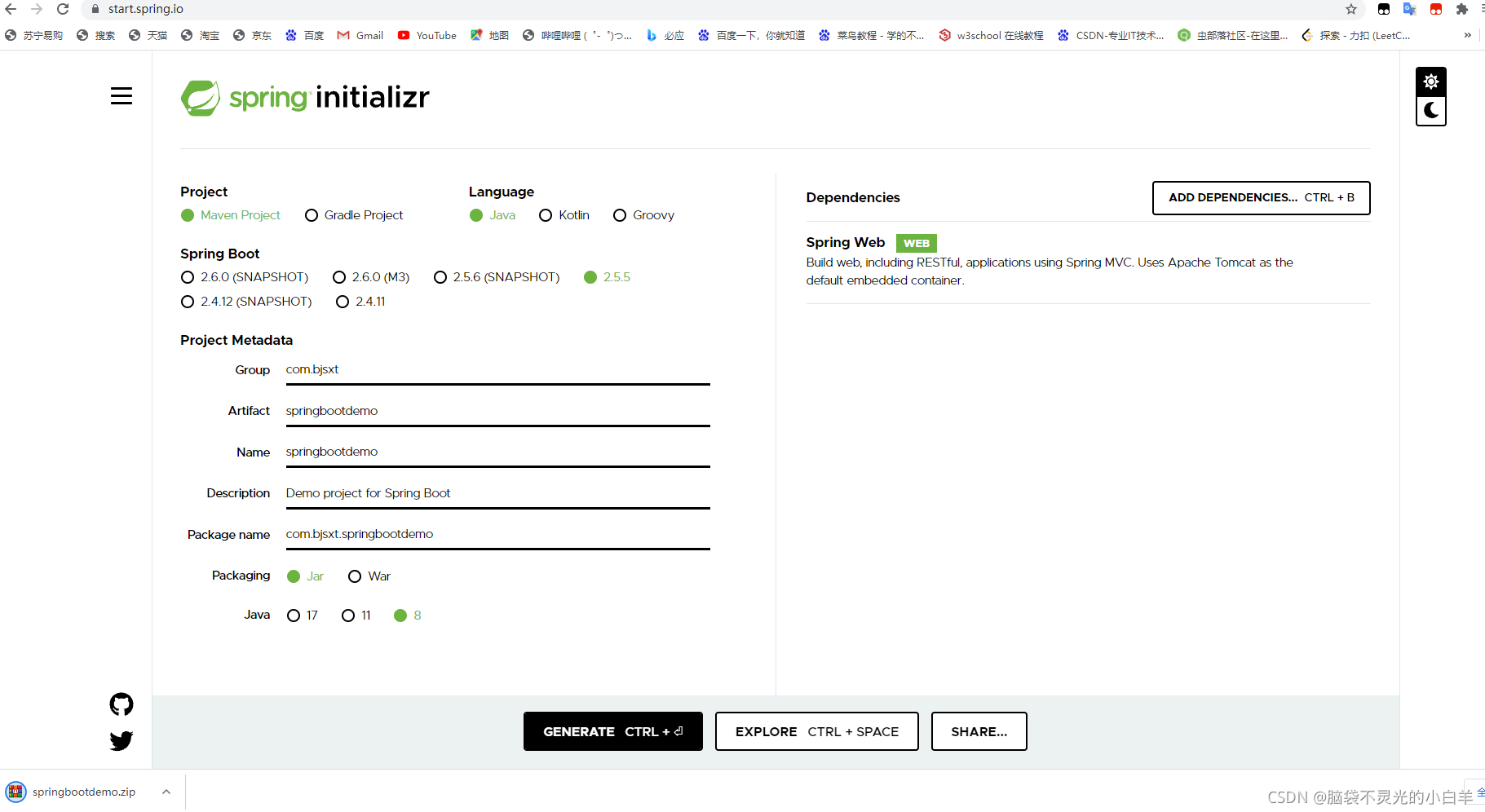Select Java language option

[x=493, y=215]
